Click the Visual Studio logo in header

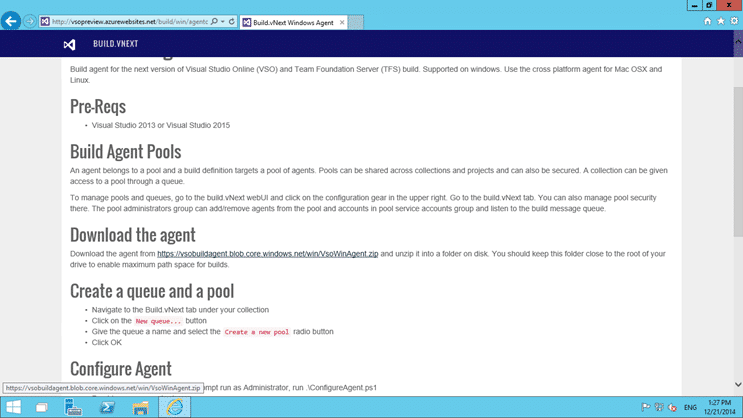click(x=69, y=44)
